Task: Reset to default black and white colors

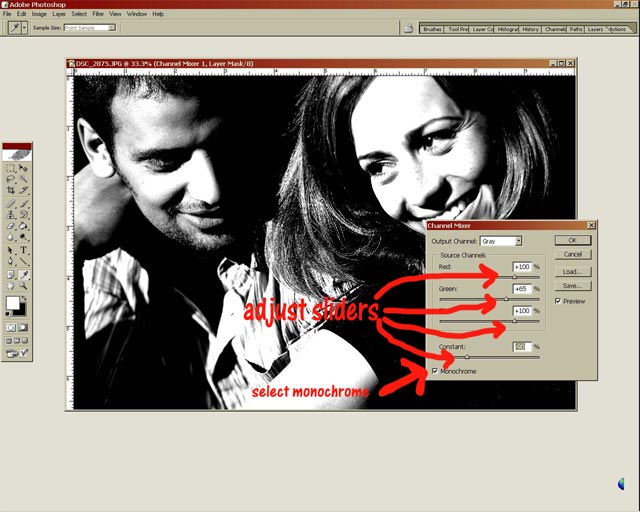Action: point(8,314)
